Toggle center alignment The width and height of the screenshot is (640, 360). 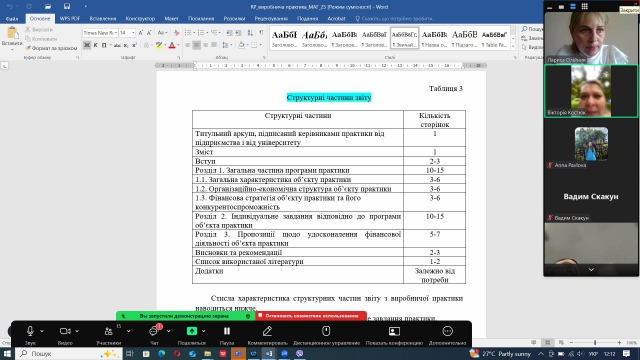(196, 45)
